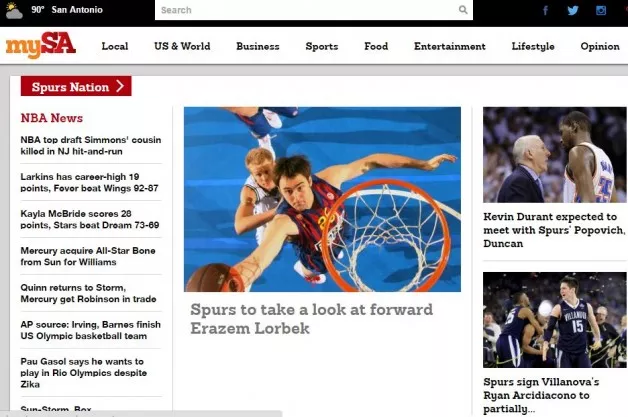Open the Facebook icon link
Viewport: 628px width, 417px height.
[545, 11]
